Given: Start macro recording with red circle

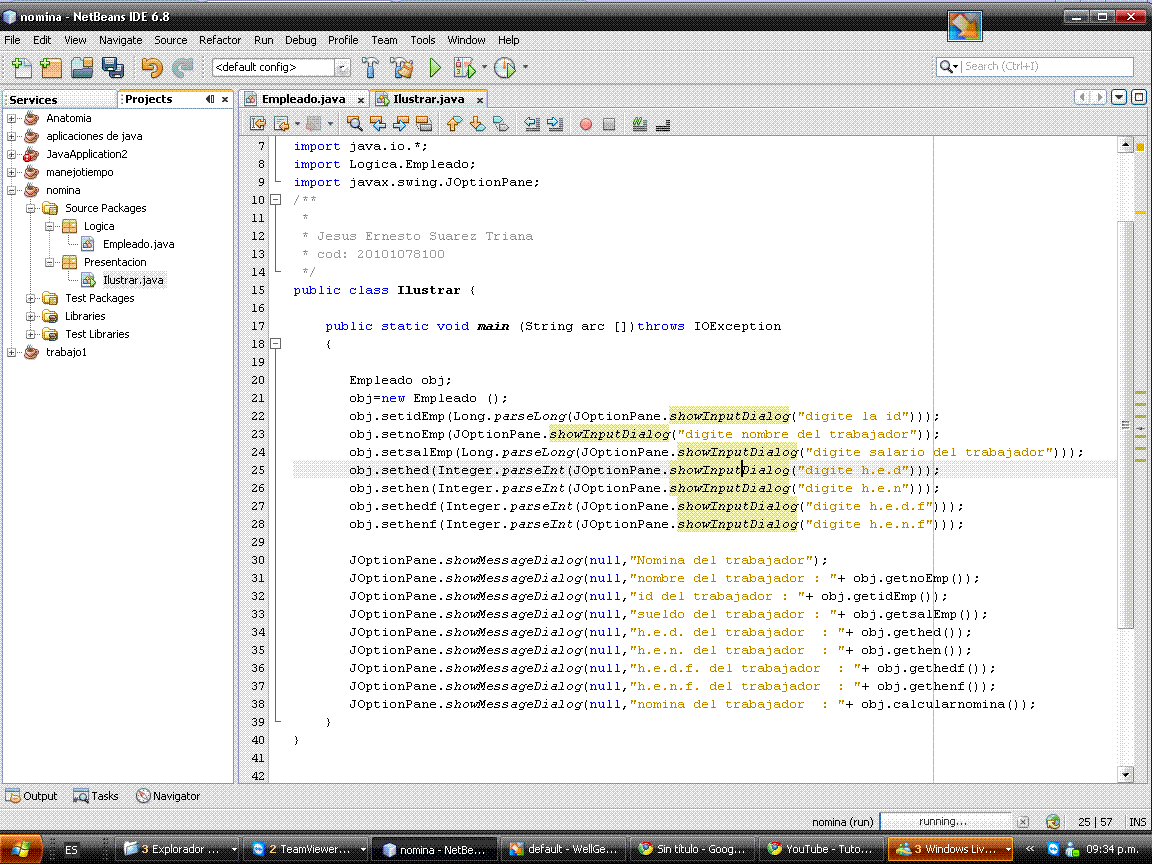Looking at the screenshot, I should (586, 124).
